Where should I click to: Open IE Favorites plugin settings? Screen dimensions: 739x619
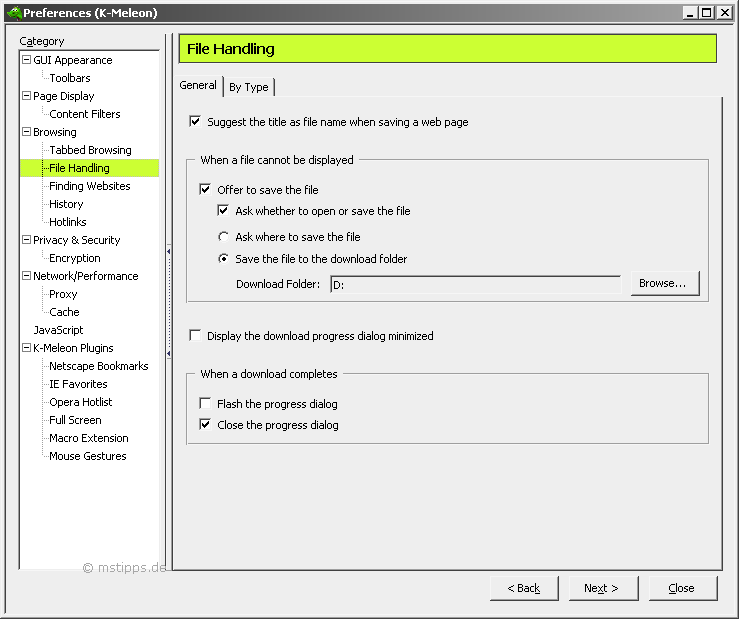[x=78, y=384]
